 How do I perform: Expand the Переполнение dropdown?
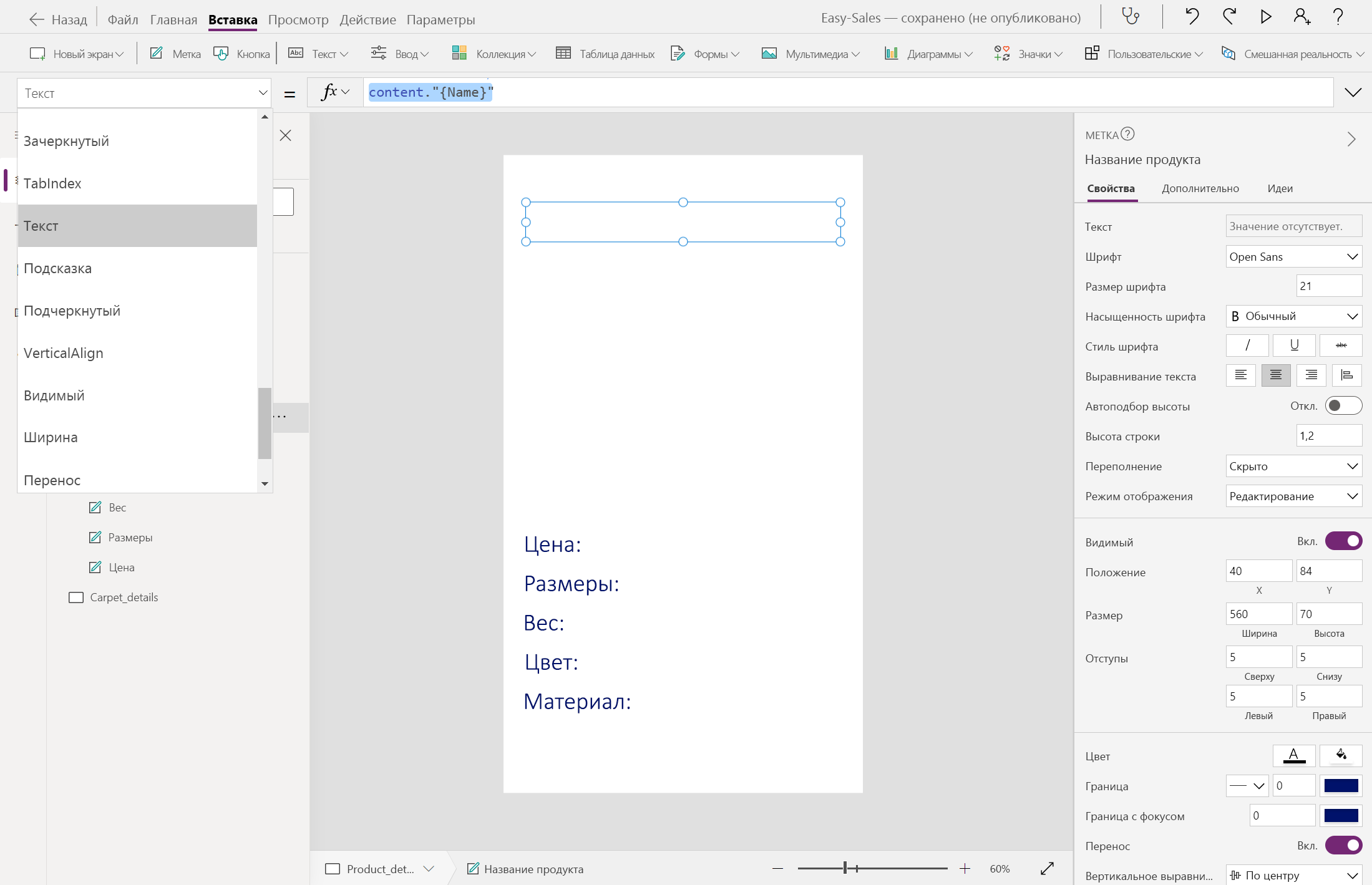[x=1293, y=466]
